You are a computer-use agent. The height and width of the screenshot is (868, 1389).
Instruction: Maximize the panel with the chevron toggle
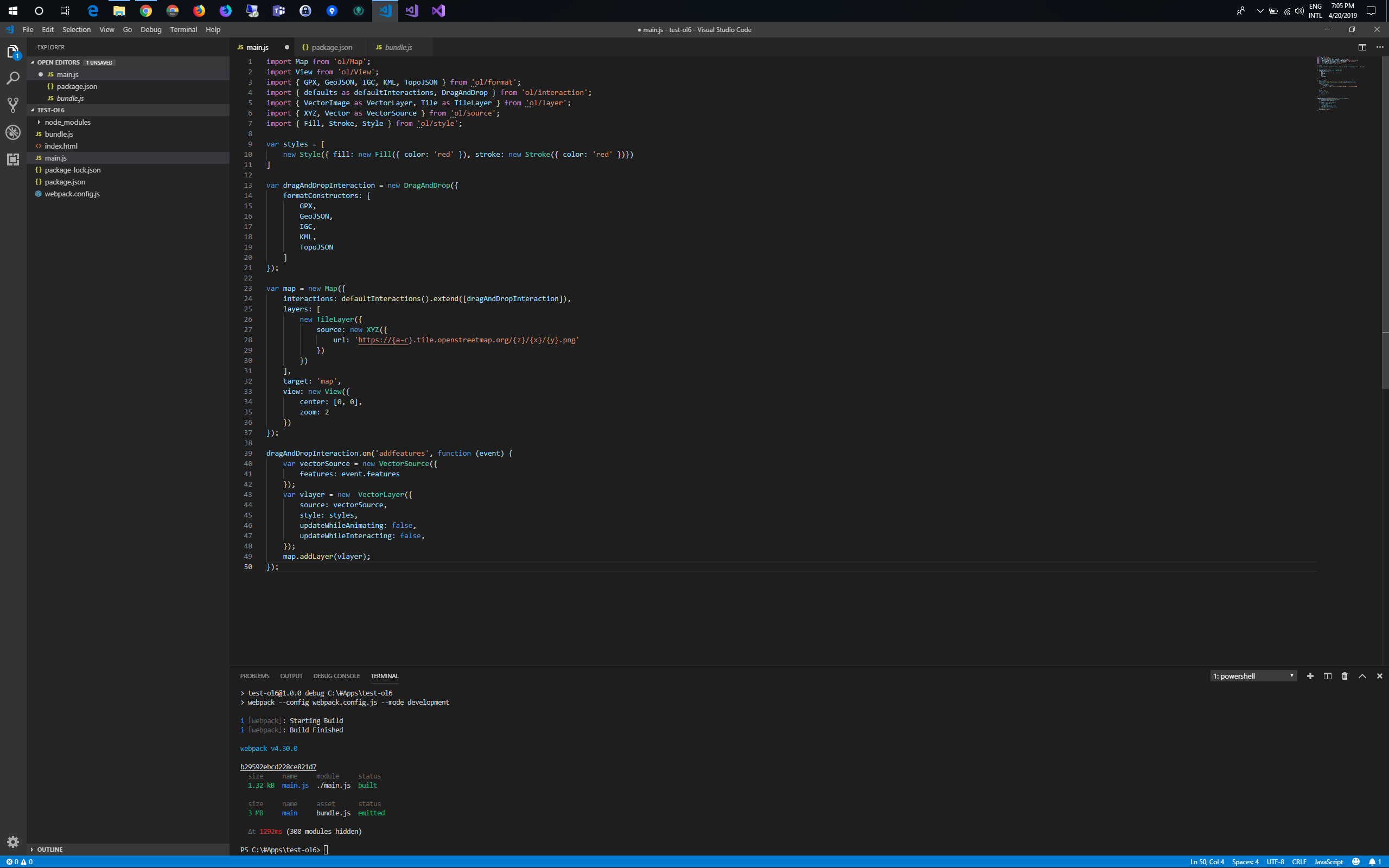1361,676
